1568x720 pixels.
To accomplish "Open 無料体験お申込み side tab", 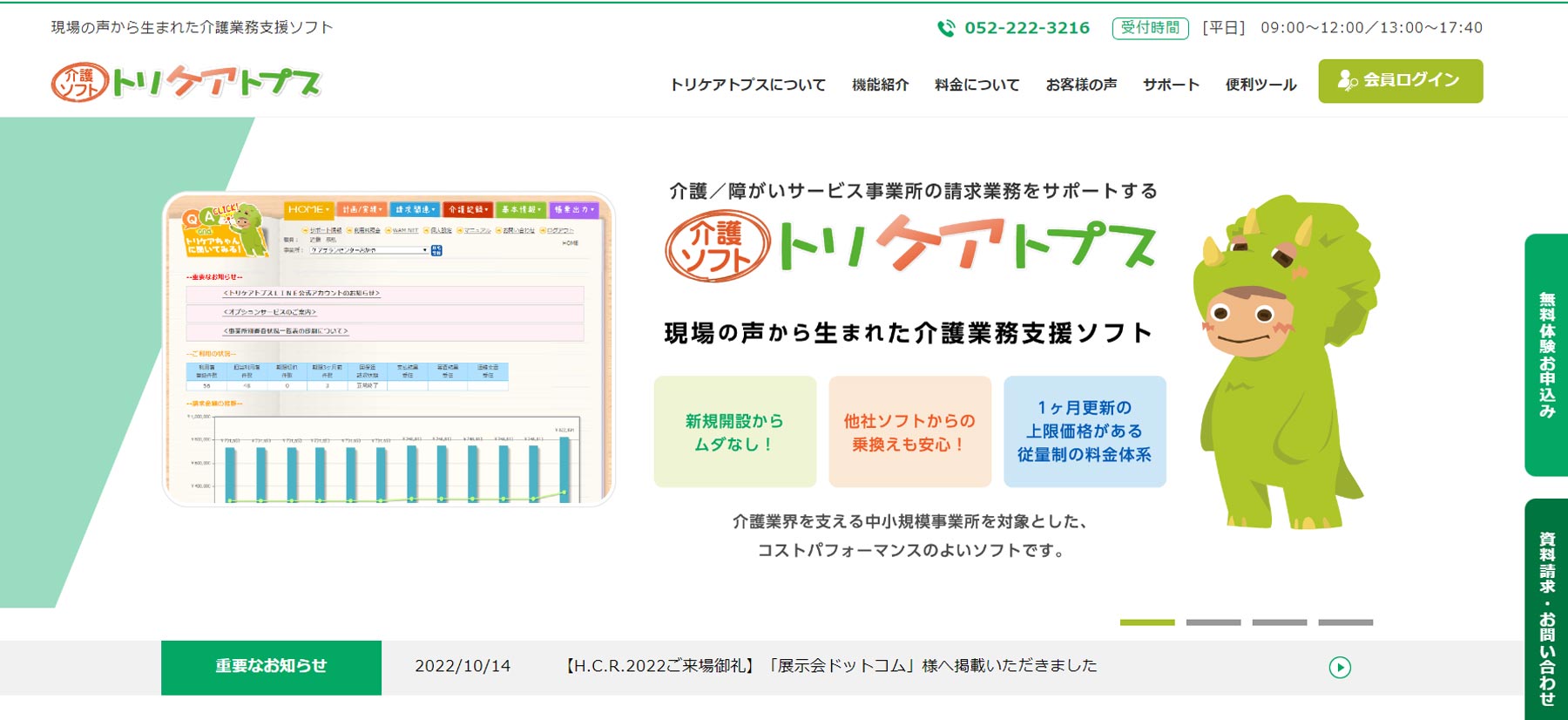I will click(x=1546, y=355).
